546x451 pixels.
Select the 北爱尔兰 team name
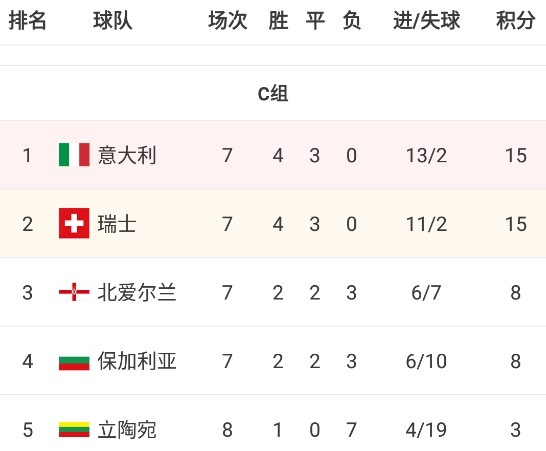click(x=136, y=292)
